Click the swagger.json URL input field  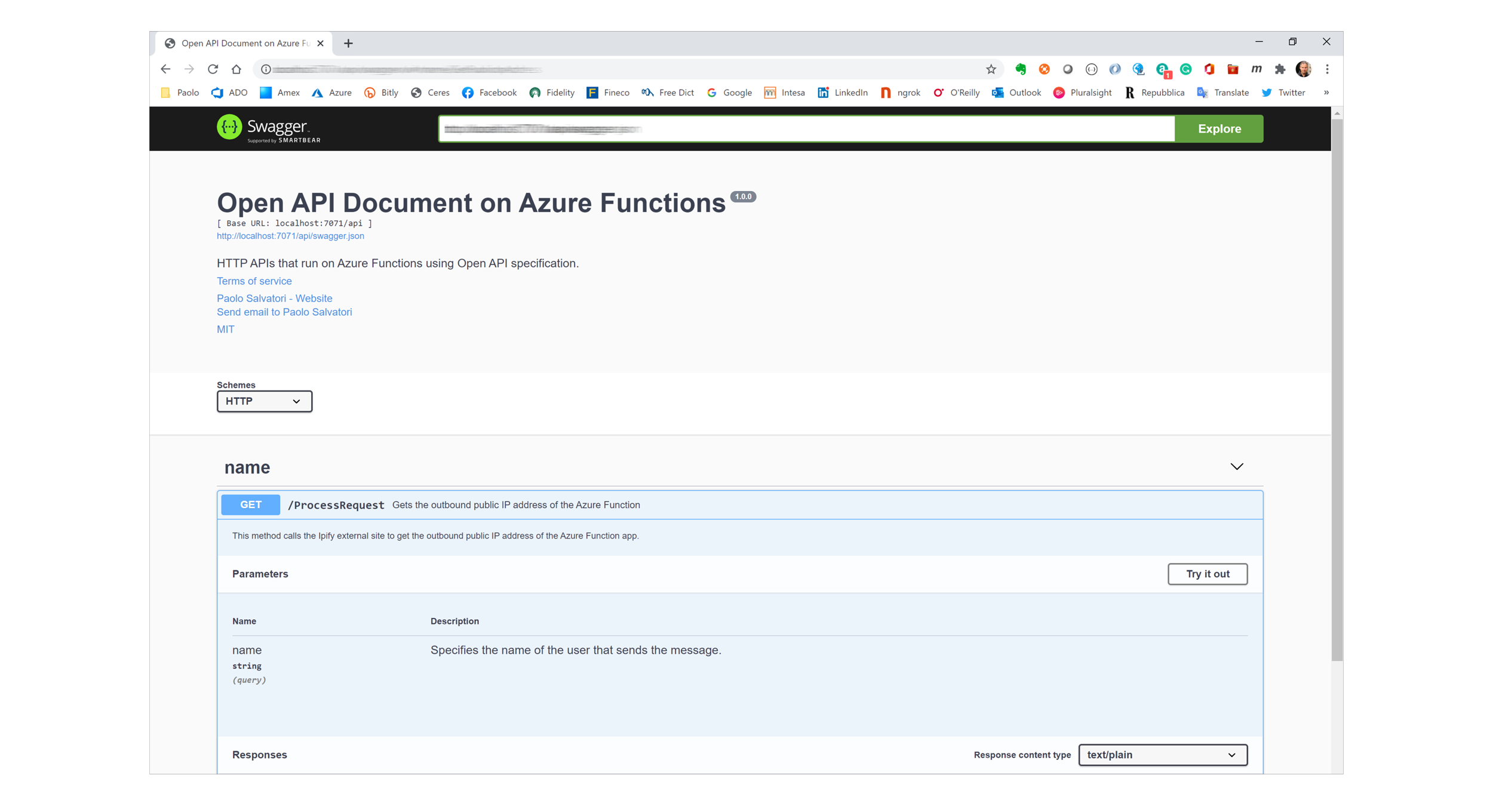807,128
